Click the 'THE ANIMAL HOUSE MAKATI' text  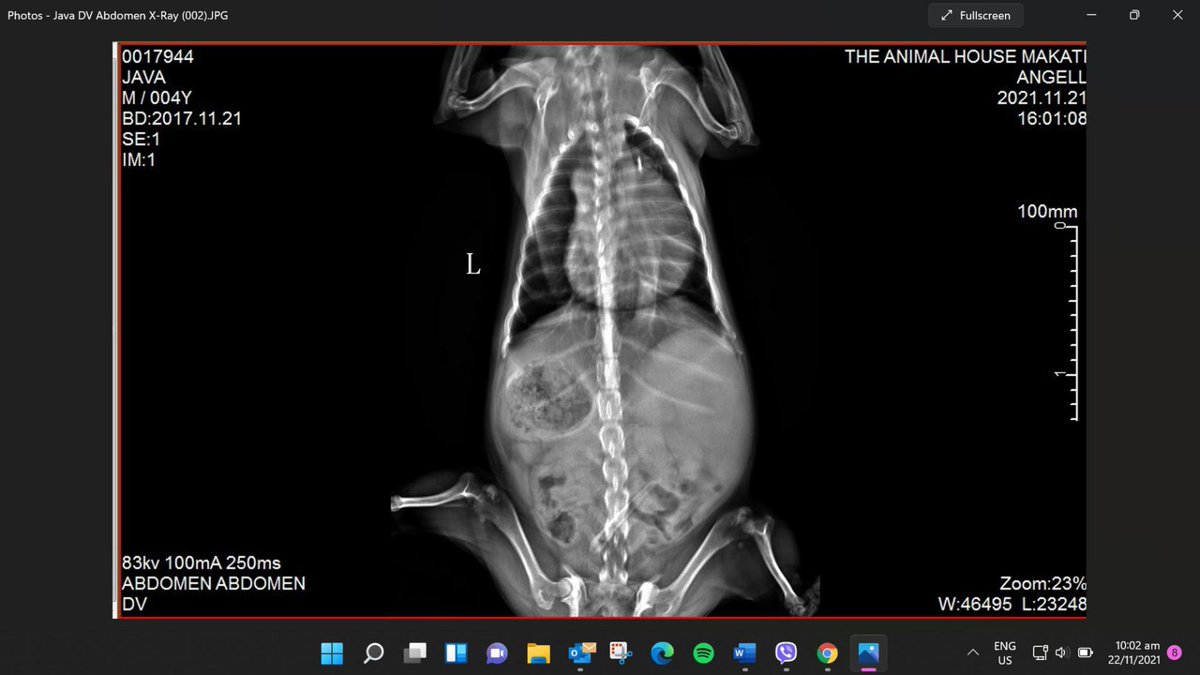pos(966,57)
